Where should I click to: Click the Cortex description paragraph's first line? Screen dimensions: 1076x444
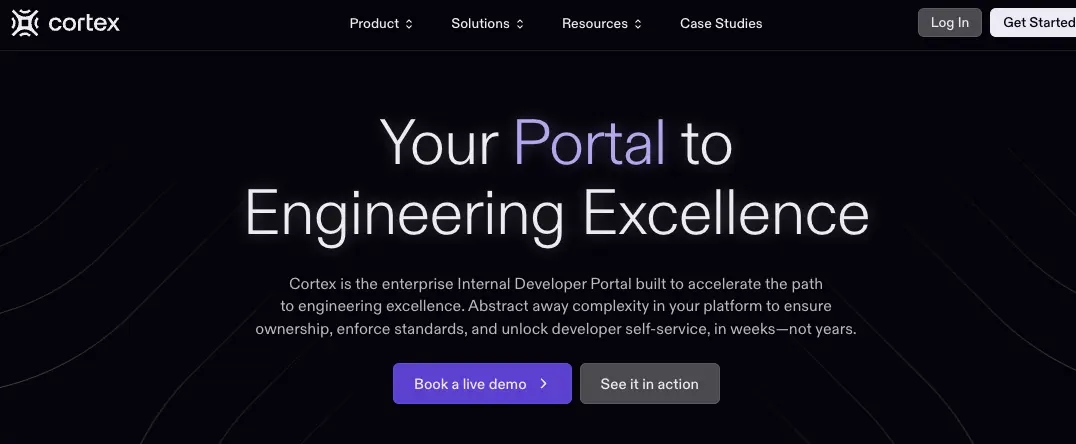point(556,283)
